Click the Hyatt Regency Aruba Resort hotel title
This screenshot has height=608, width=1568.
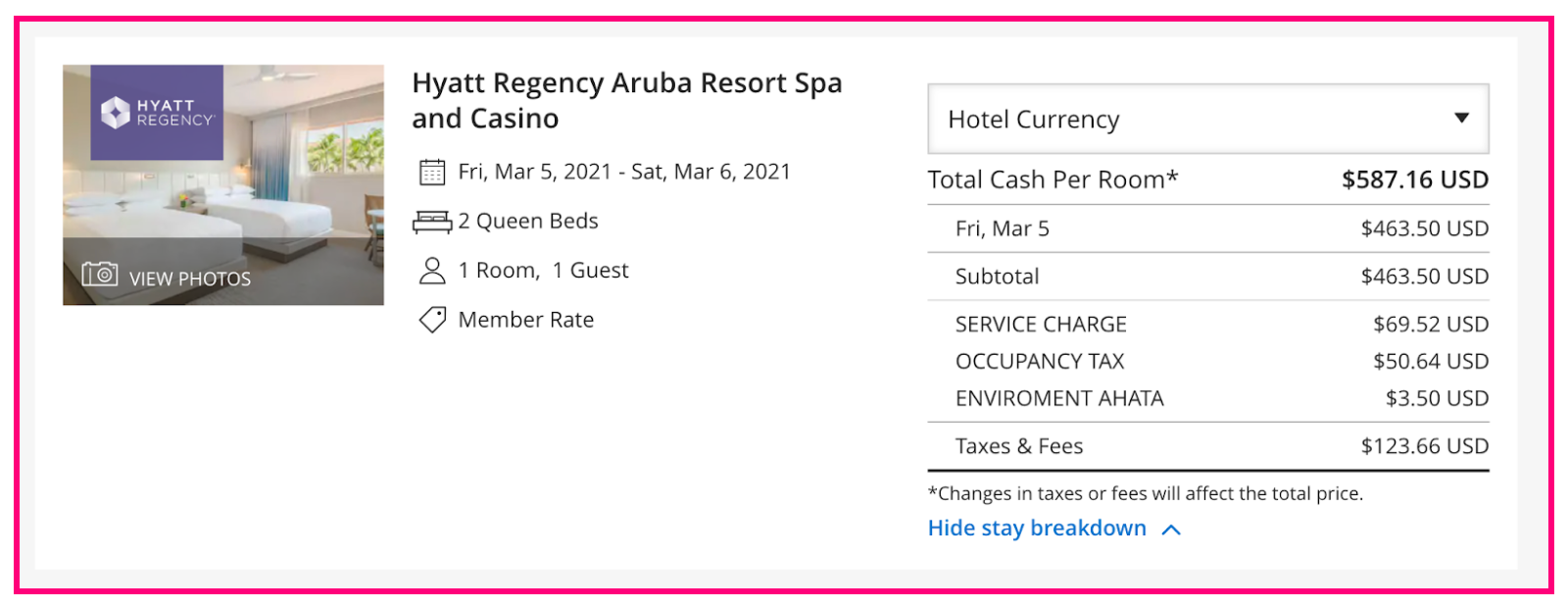pos(627,101)
